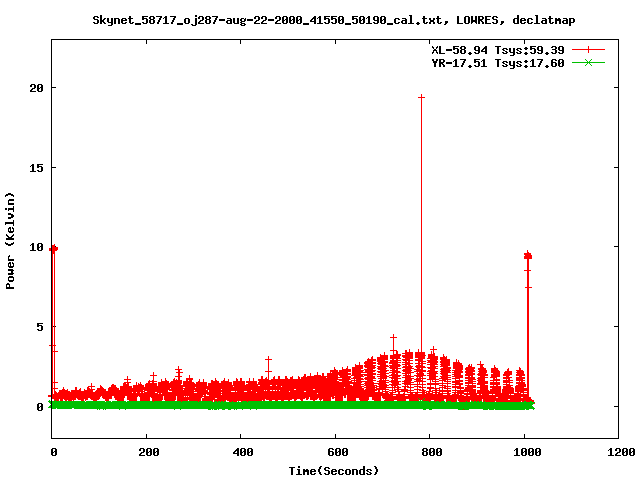Click the green line sample in the legend
The width and height of the screenshot is (640, 480).
pos(588,62)
